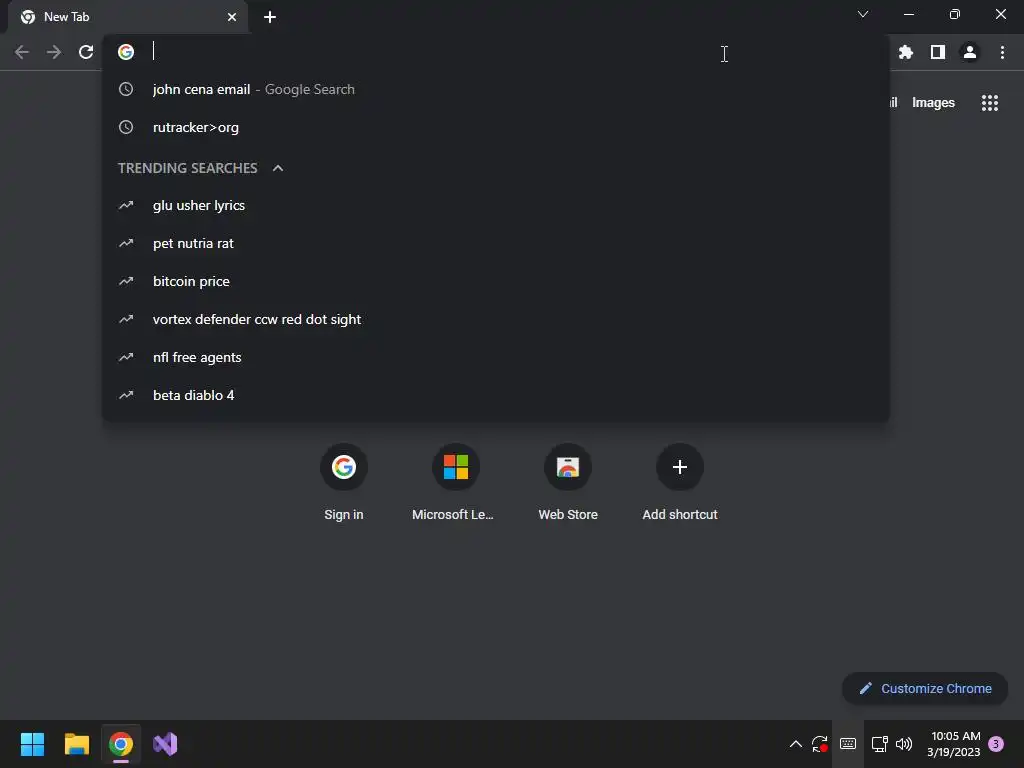Viewport: 1024px width, 768px height.
Task: Reload the current page
Action: (86, 52)
